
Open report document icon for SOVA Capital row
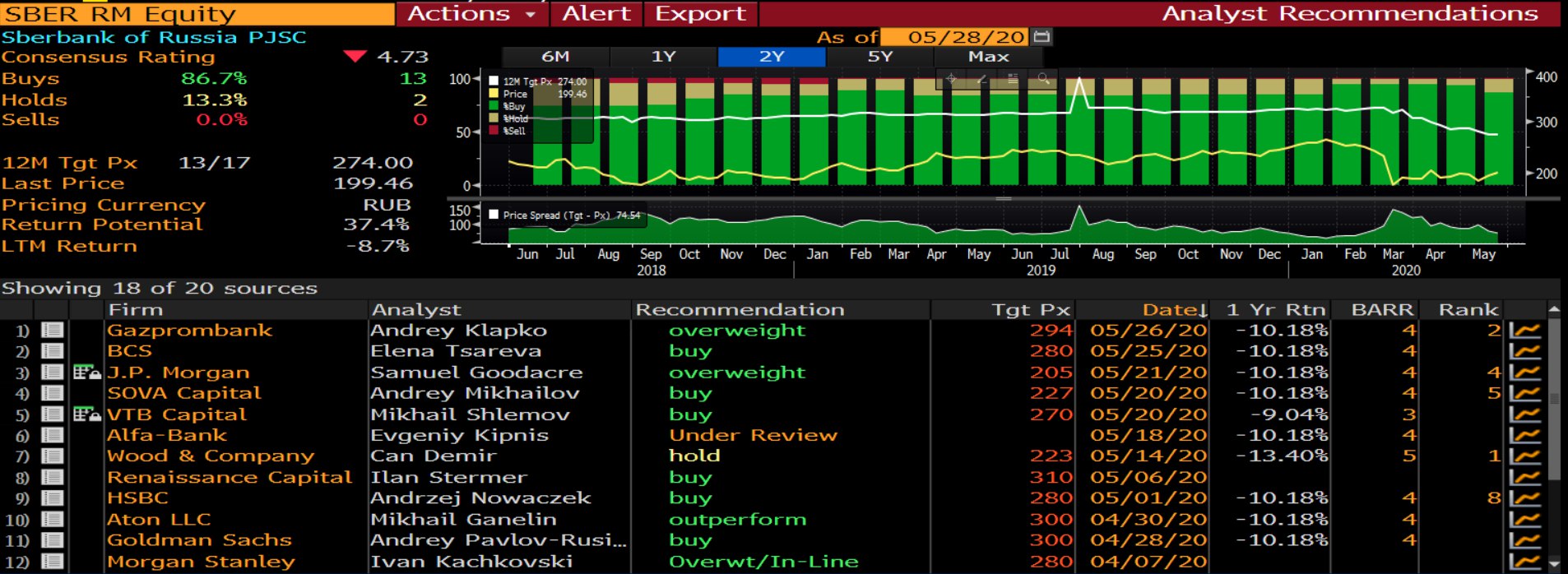click(53, 393)
